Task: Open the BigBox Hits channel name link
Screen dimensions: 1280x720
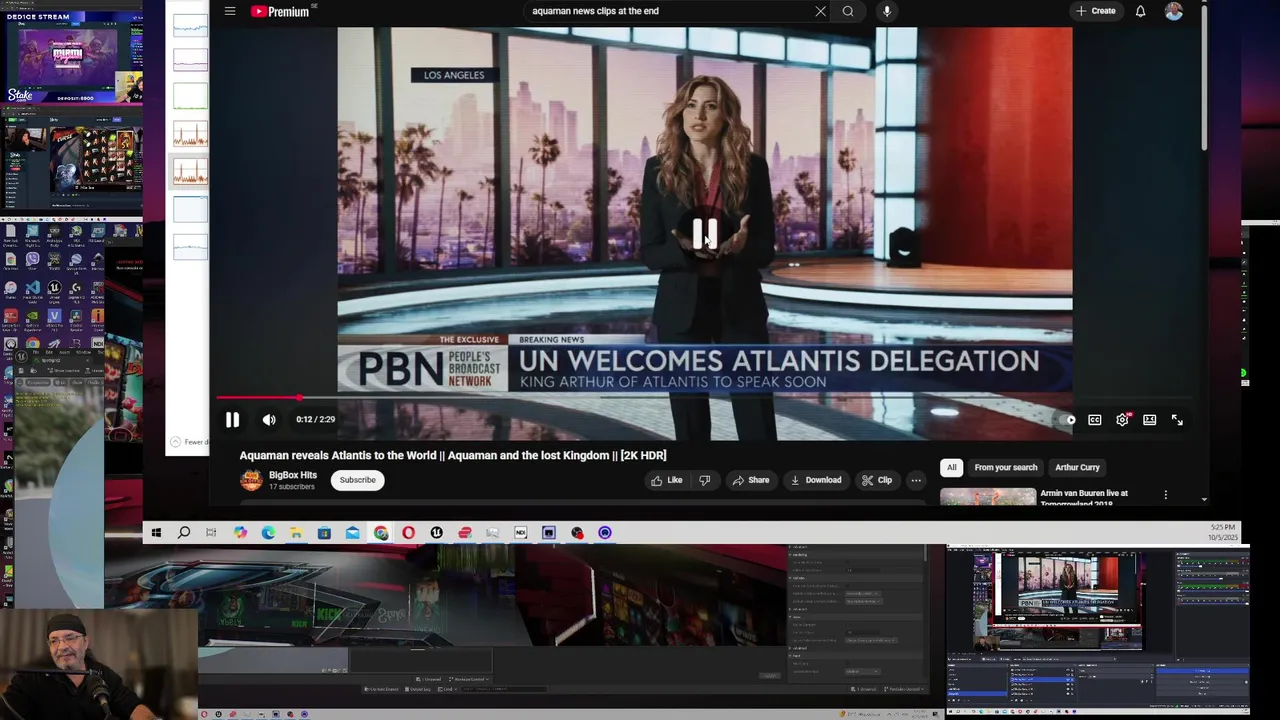Action: pyautogui.click(x=293, y=475)
